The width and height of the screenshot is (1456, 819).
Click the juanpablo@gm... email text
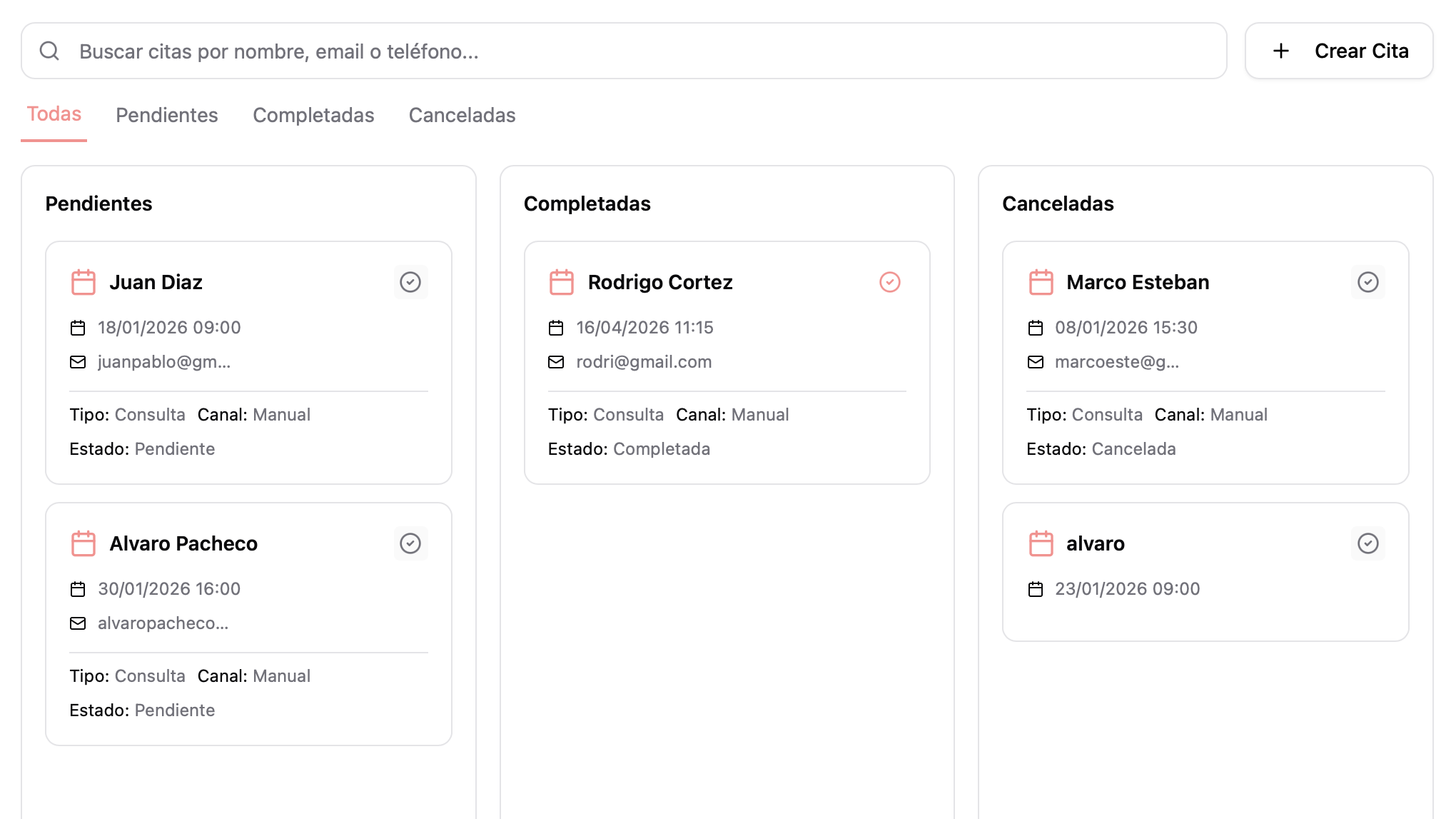point(164,362)
